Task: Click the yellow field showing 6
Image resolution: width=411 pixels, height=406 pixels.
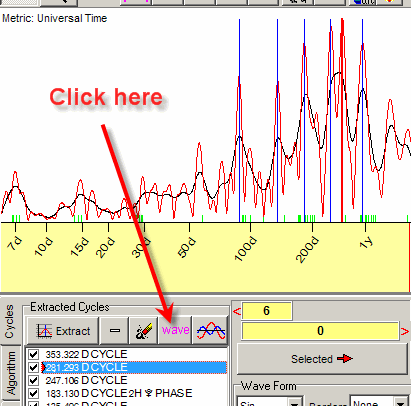Action: click(x=267, y=311)
